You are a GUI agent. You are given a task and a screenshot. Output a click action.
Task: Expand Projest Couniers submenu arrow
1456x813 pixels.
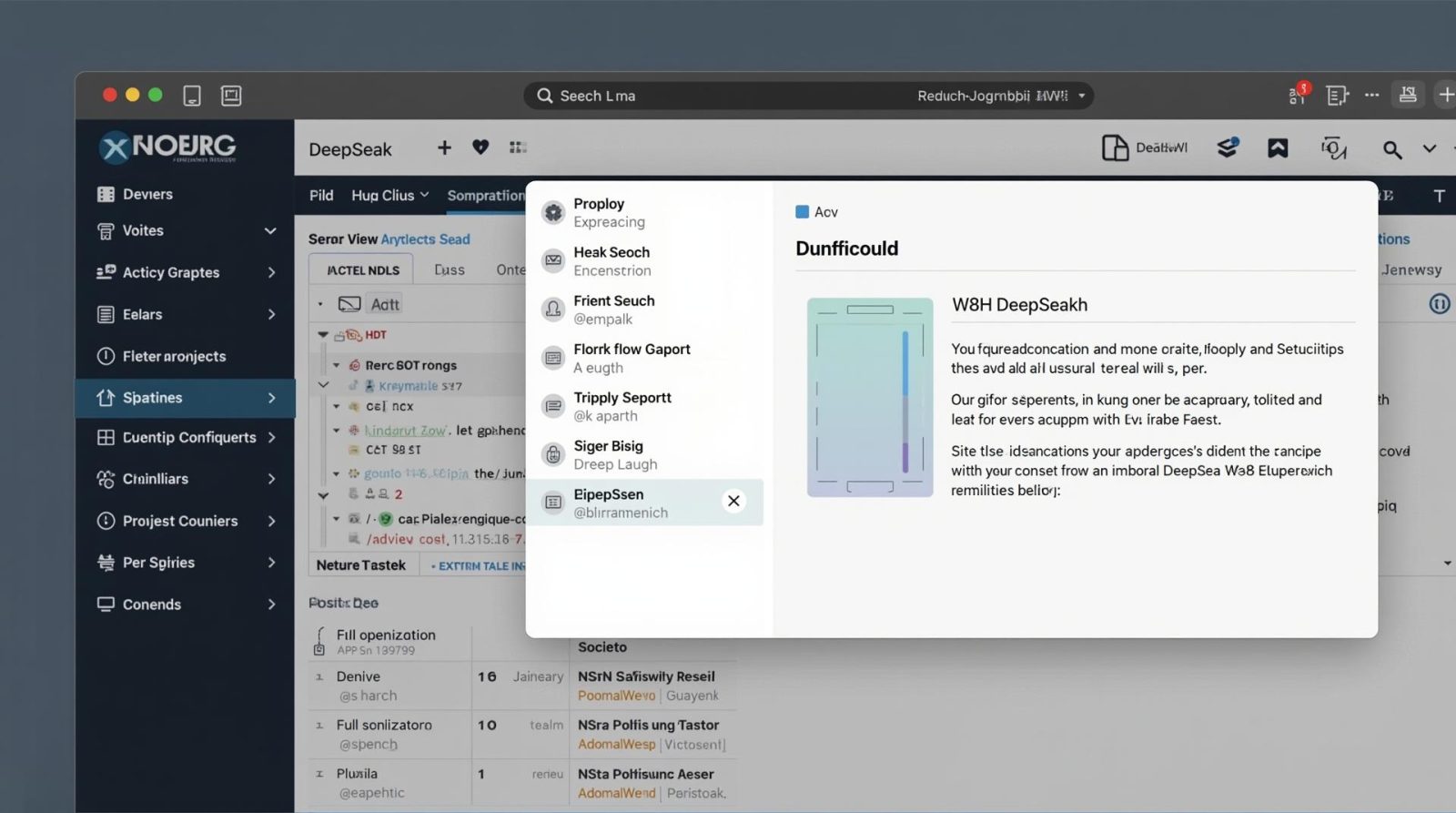271,521
